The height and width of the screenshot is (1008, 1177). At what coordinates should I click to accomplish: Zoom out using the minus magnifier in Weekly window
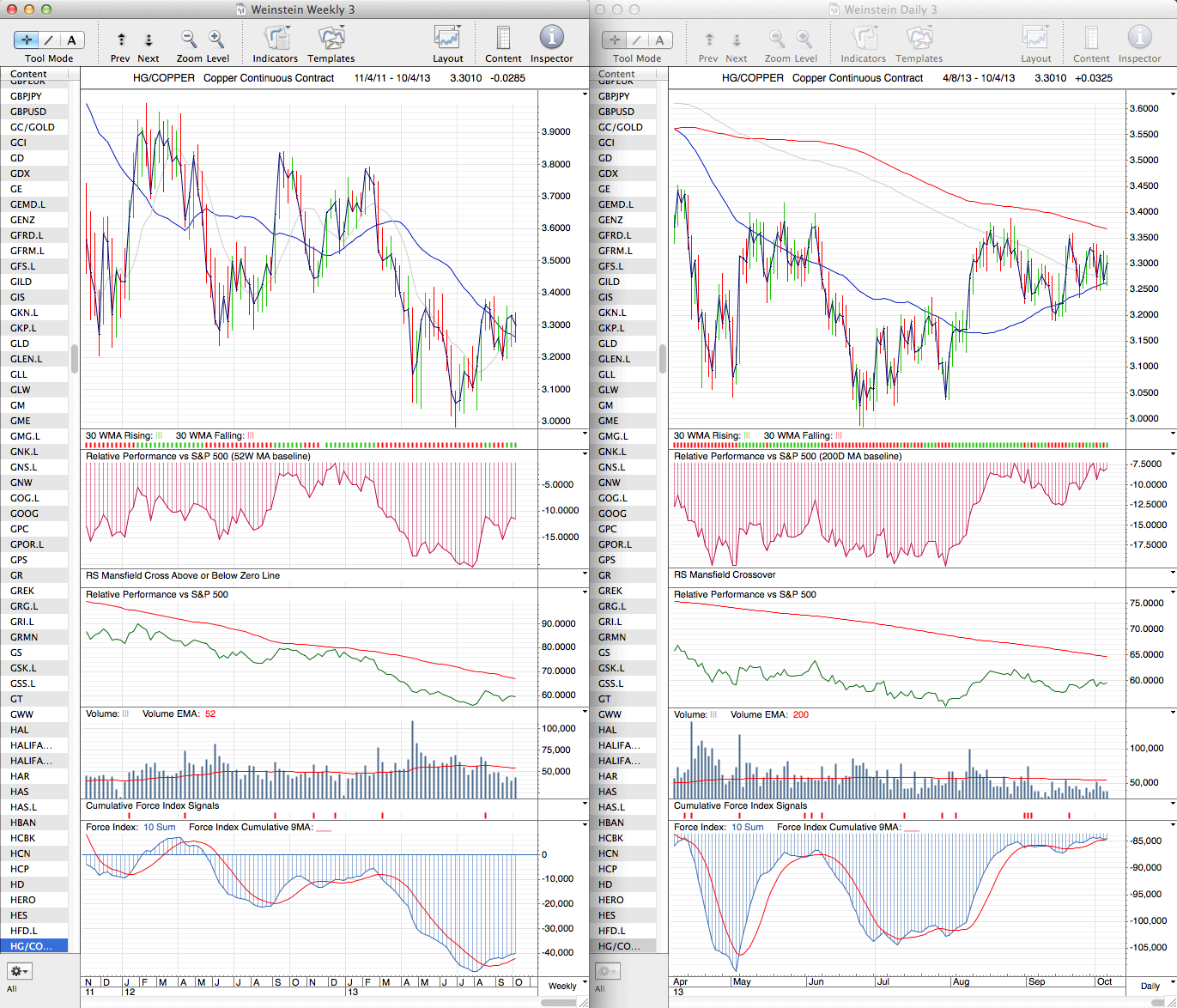point(189,39)
